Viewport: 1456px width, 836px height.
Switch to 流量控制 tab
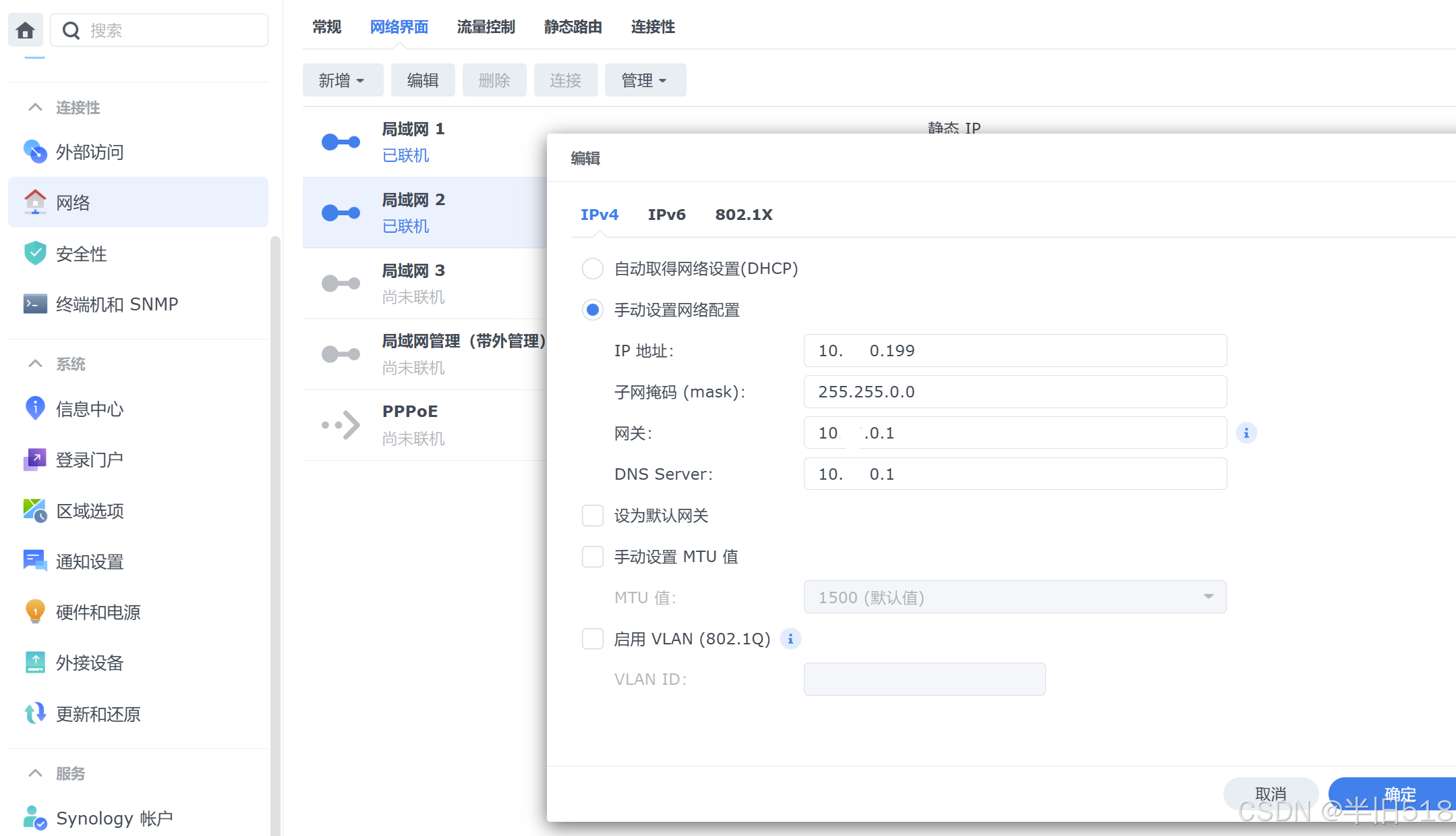[486, 27]
